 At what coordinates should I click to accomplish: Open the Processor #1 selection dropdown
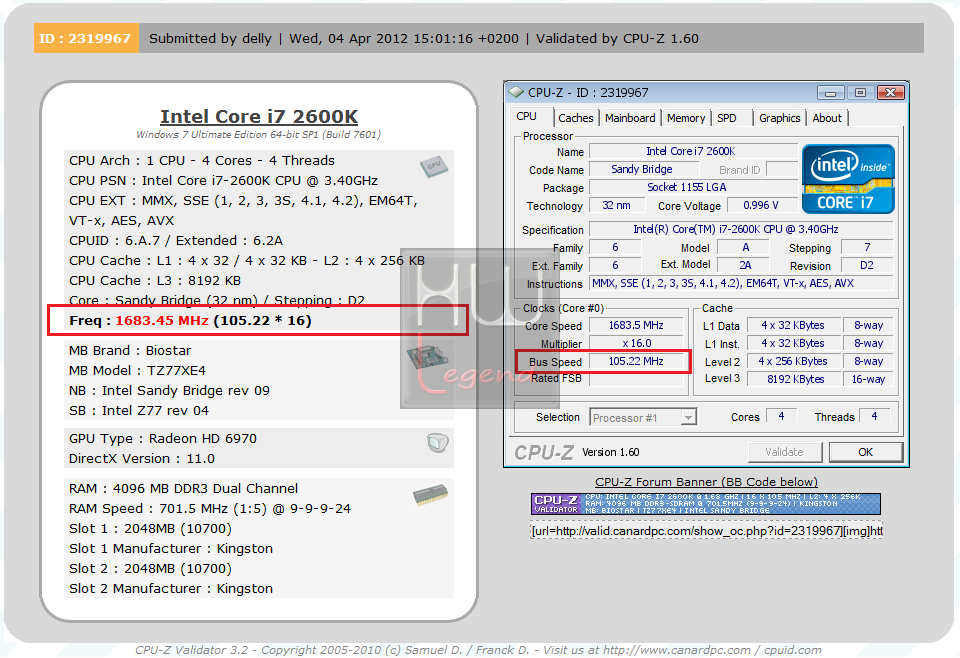pos(643,417)
